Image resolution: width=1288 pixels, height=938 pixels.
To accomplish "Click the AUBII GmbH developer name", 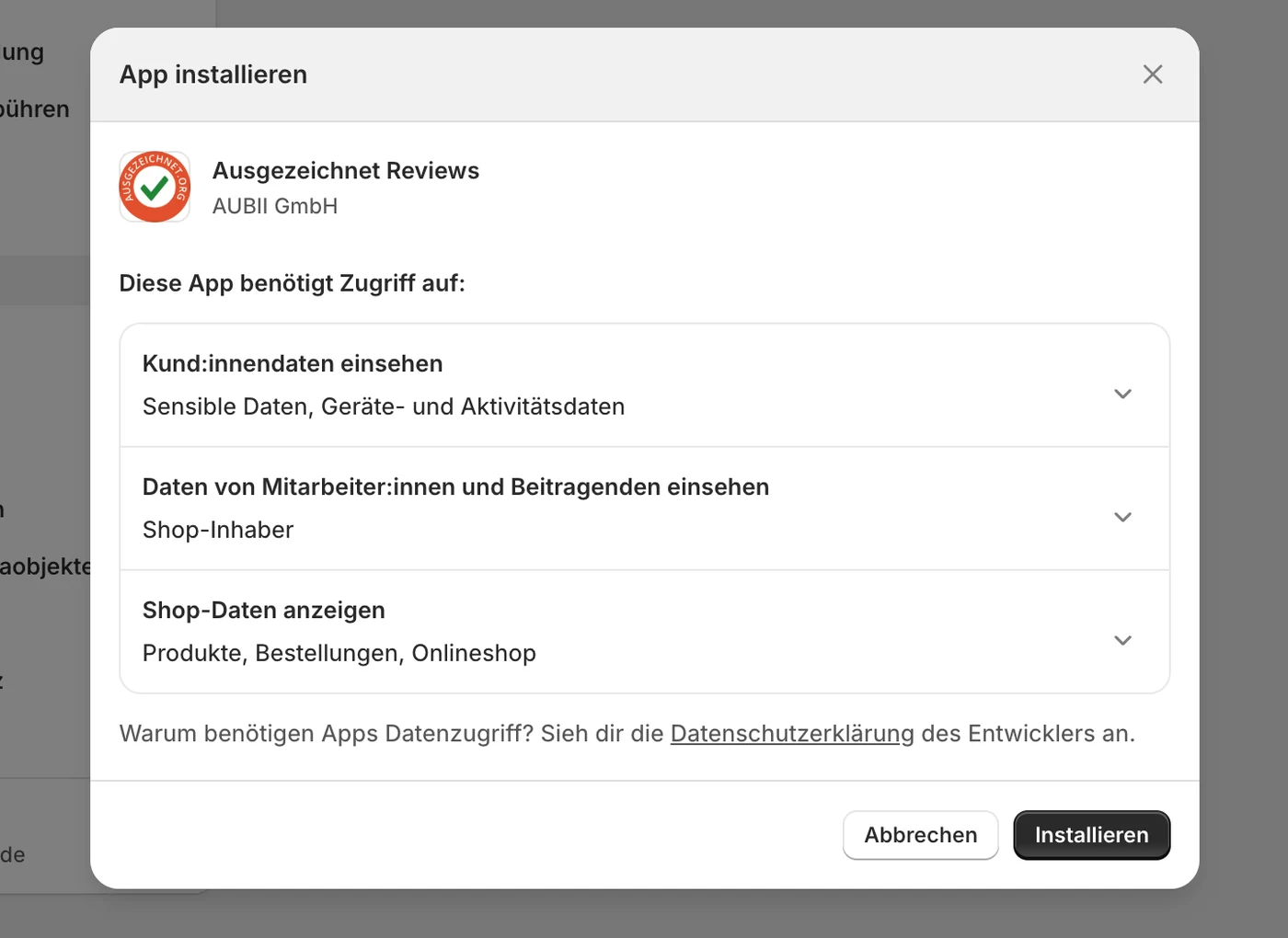I will point(275,206).
